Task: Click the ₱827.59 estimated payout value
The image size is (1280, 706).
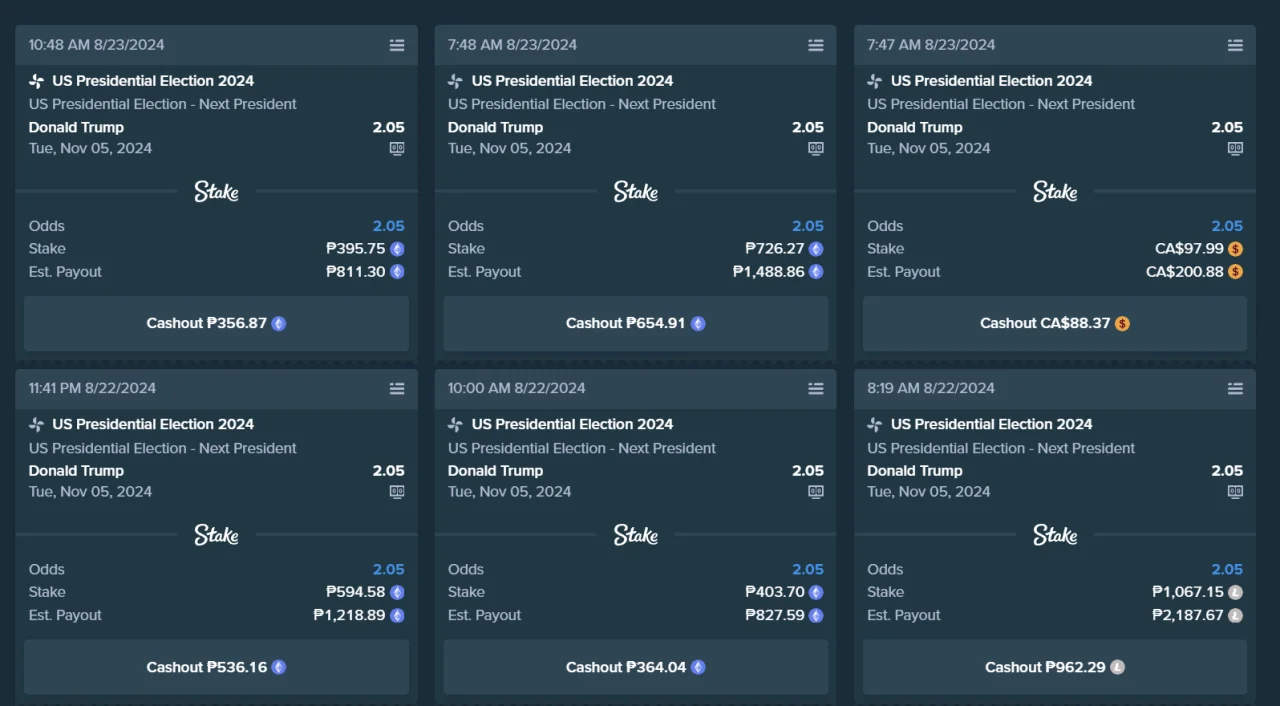Action: 775,615
